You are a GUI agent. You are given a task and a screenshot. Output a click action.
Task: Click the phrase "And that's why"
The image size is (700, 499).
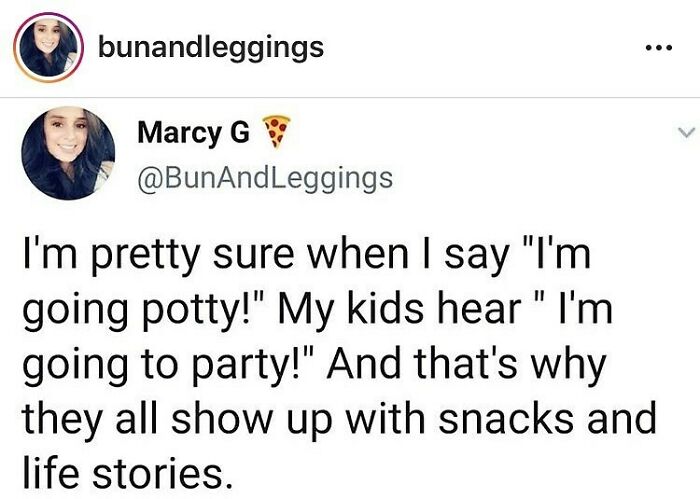point(467,364)
